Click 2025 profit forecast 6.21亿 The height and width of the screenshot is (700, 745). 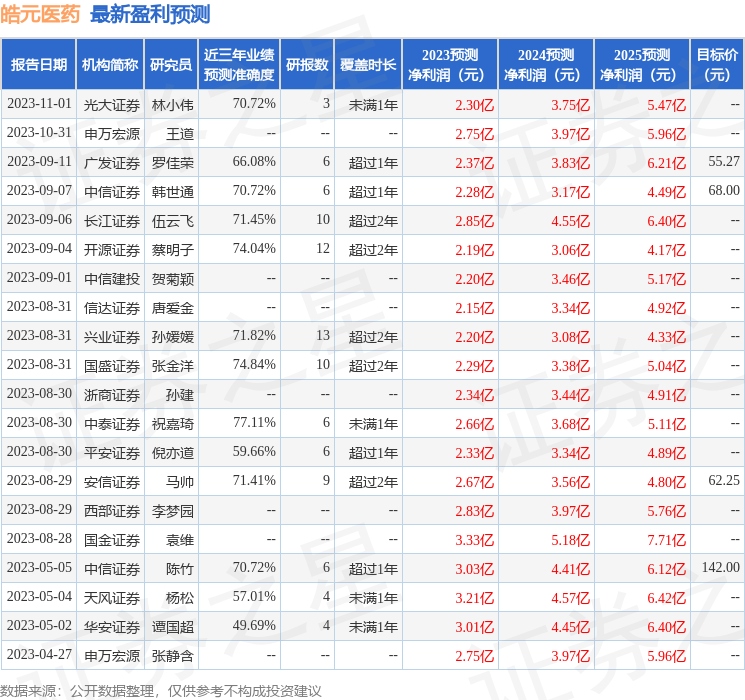tap(666, 163)
